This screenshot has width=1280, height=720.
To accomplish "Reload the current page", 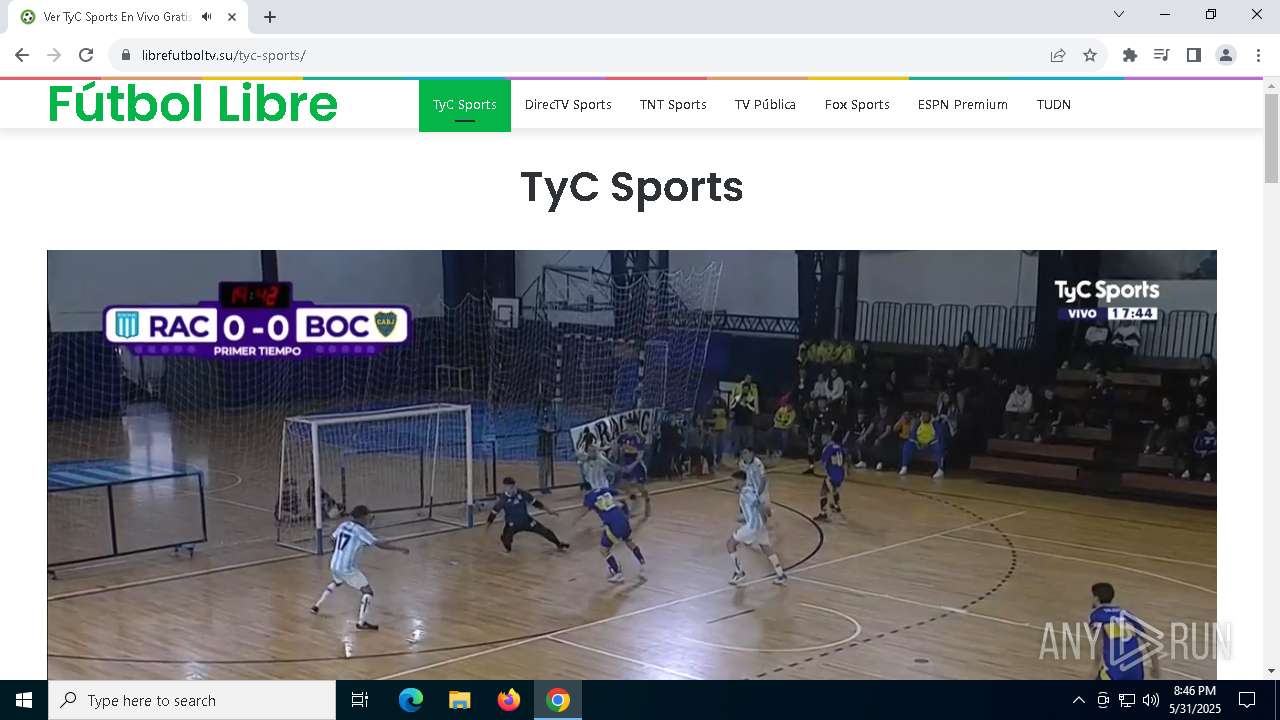I will tap(86, 55).
